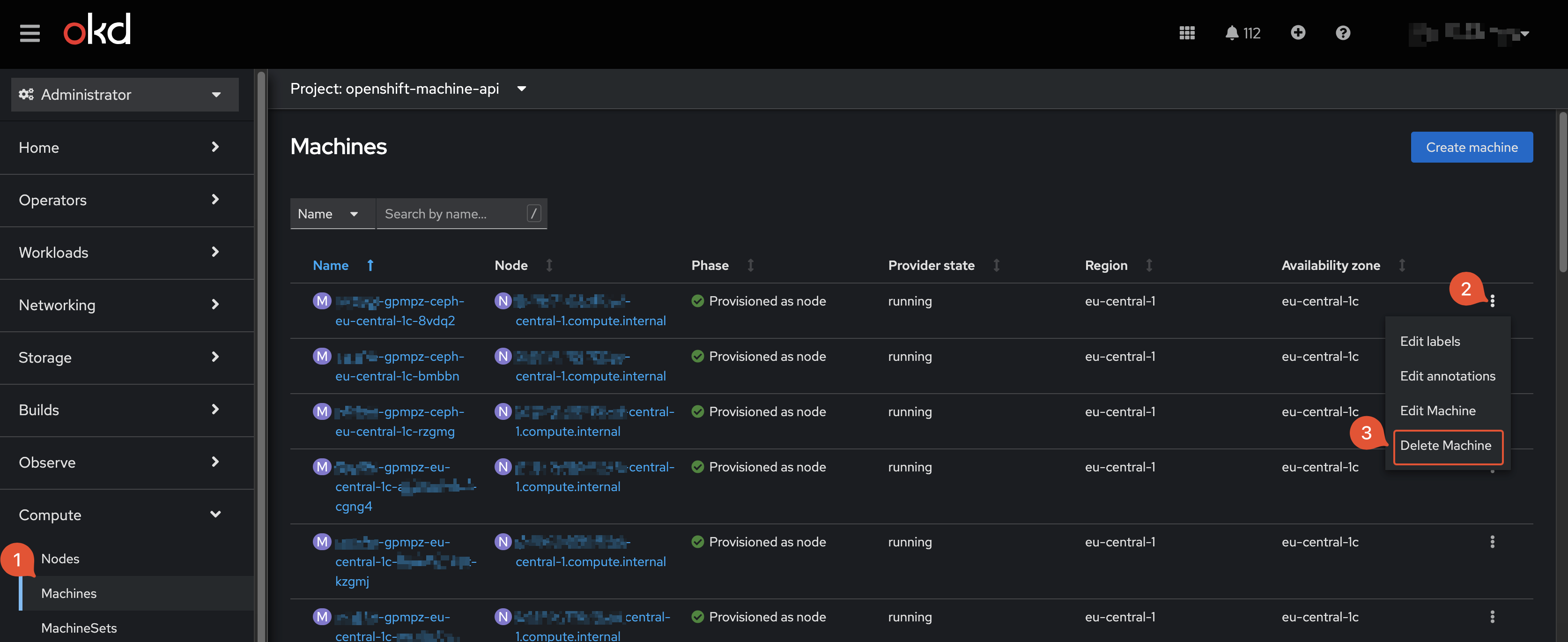Click the green check in the kzgmj row

point(697,542)
